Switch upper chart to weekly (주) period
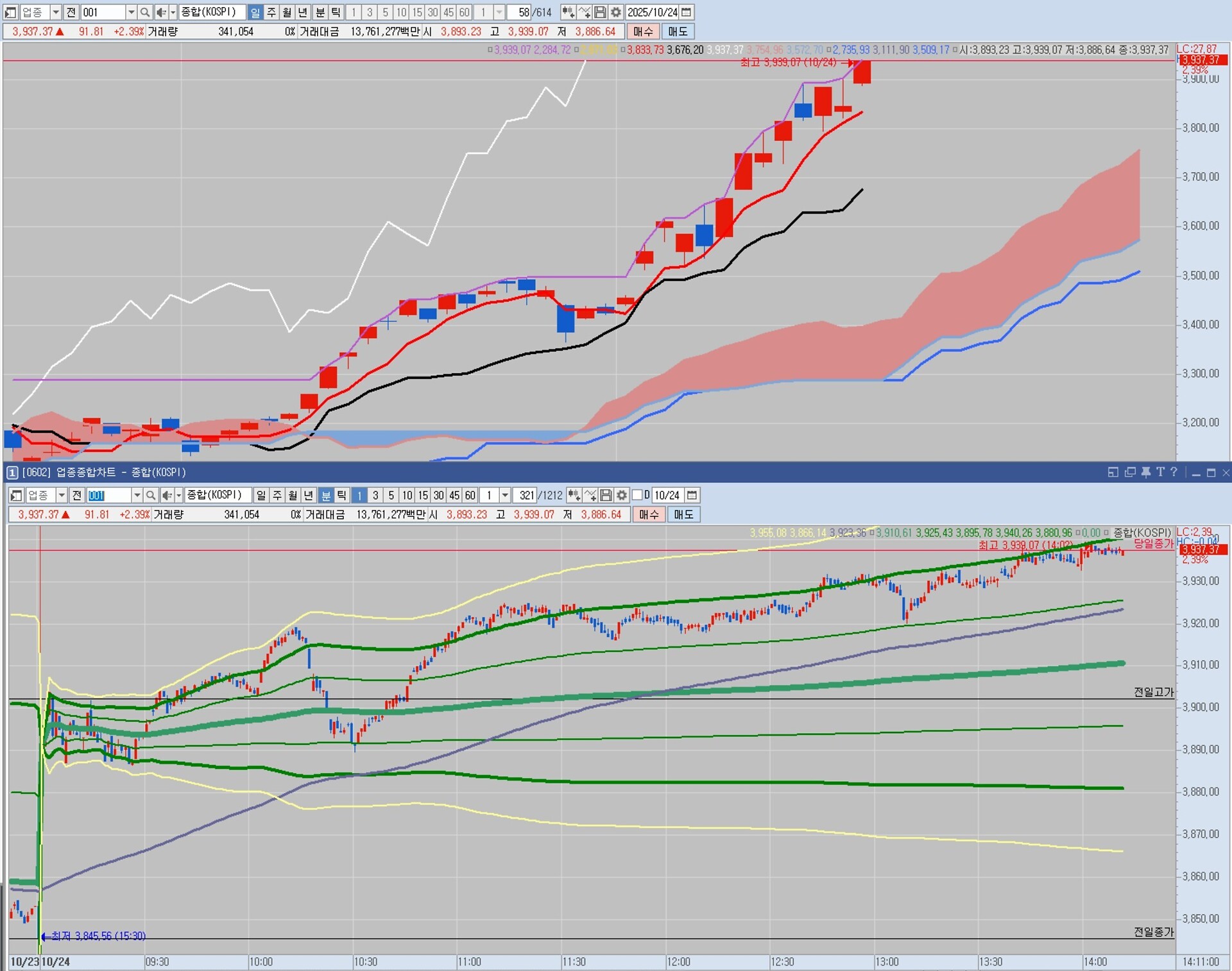Image resolution: width=1232 pixels, height=971 pixels. 271,12
